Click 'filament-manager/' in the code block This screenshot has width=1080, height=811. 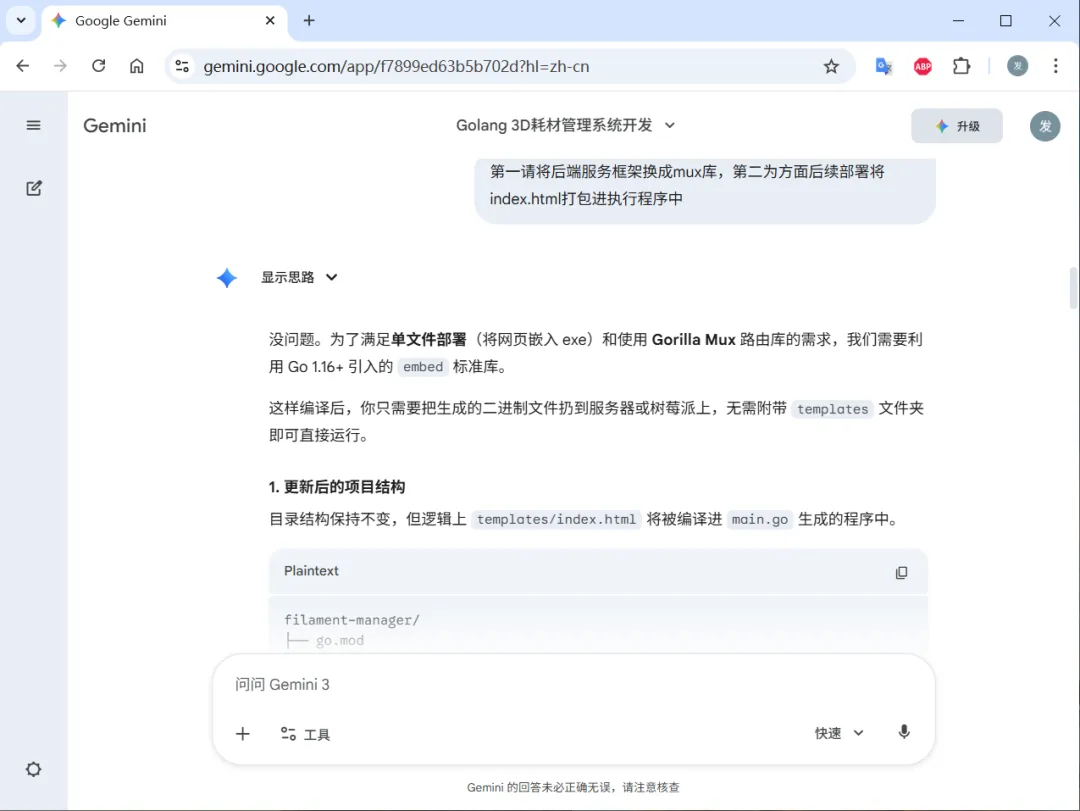(352, 619)
